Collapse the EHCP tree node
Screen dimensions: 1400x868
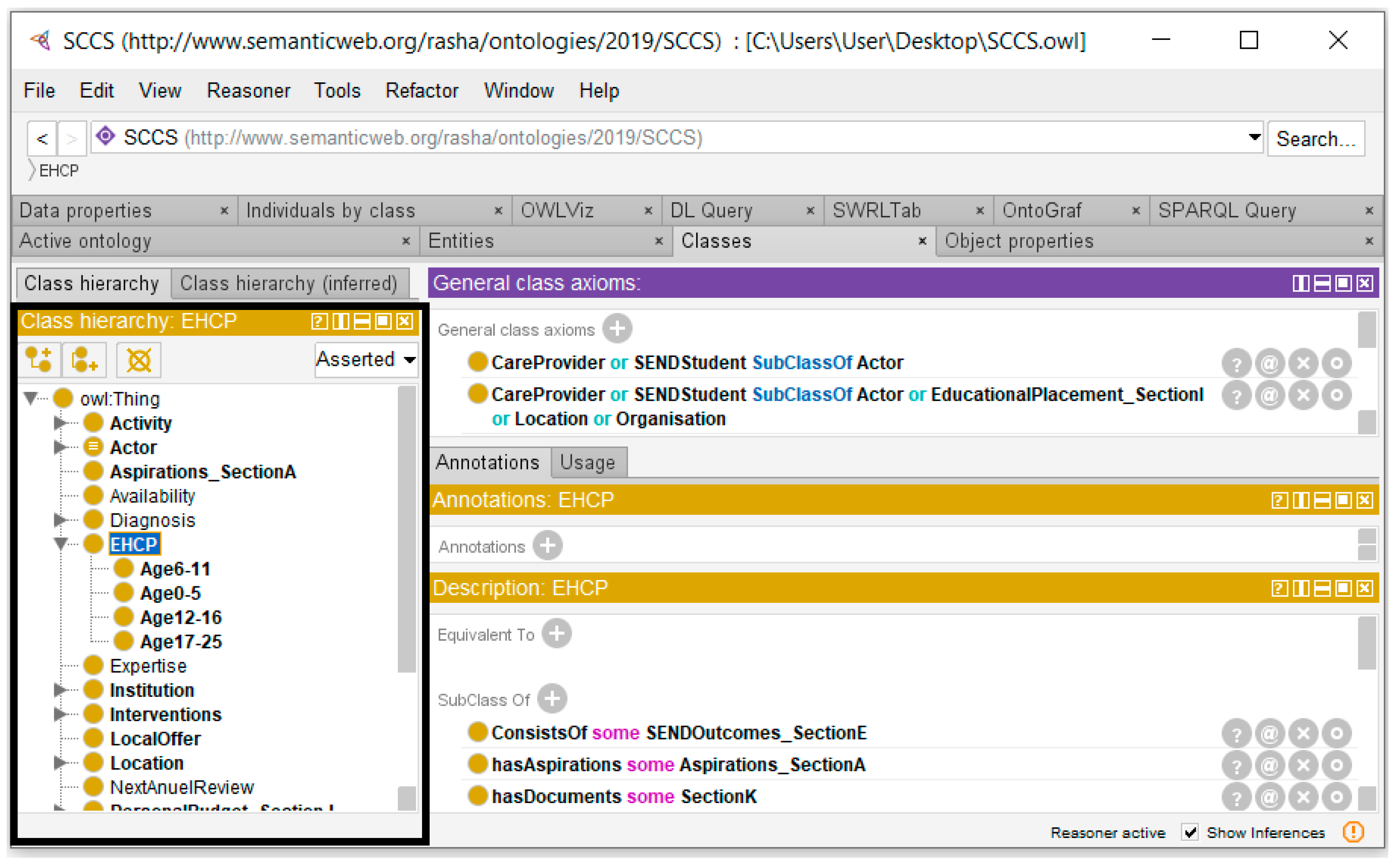(60, 544)
